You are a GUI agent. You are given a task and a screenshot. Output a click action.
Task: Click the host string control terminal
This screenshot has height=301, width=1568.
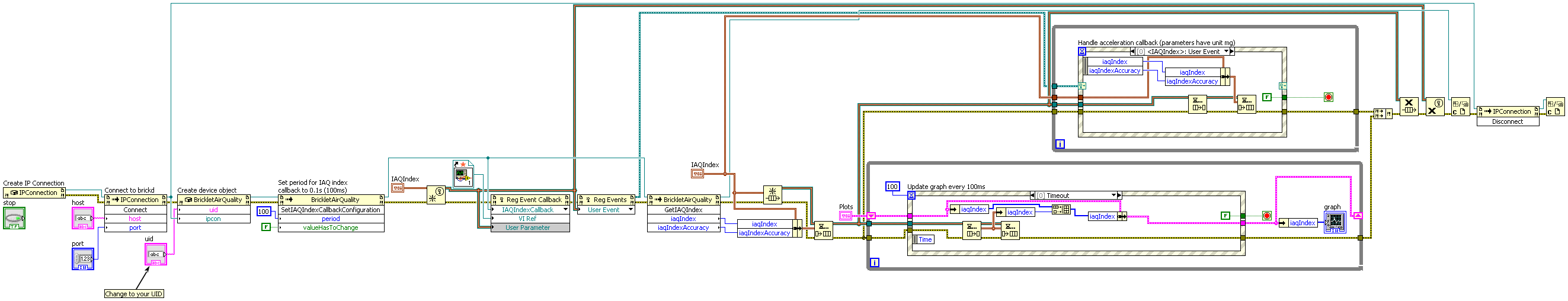[83, 218]
